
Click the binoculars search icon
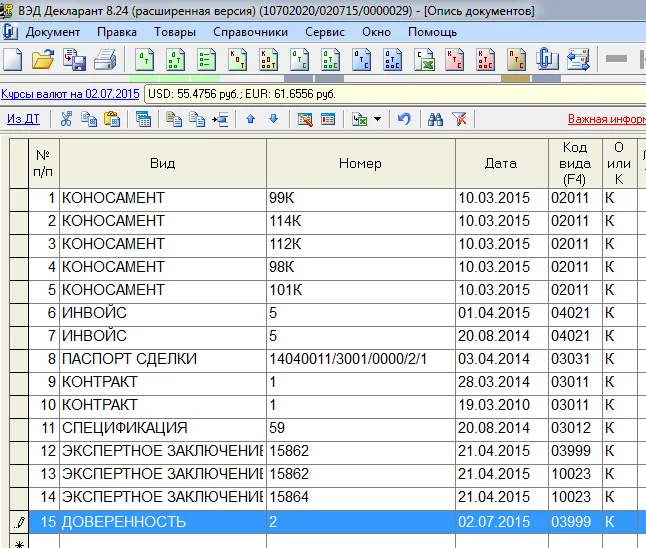click(435, 119)
